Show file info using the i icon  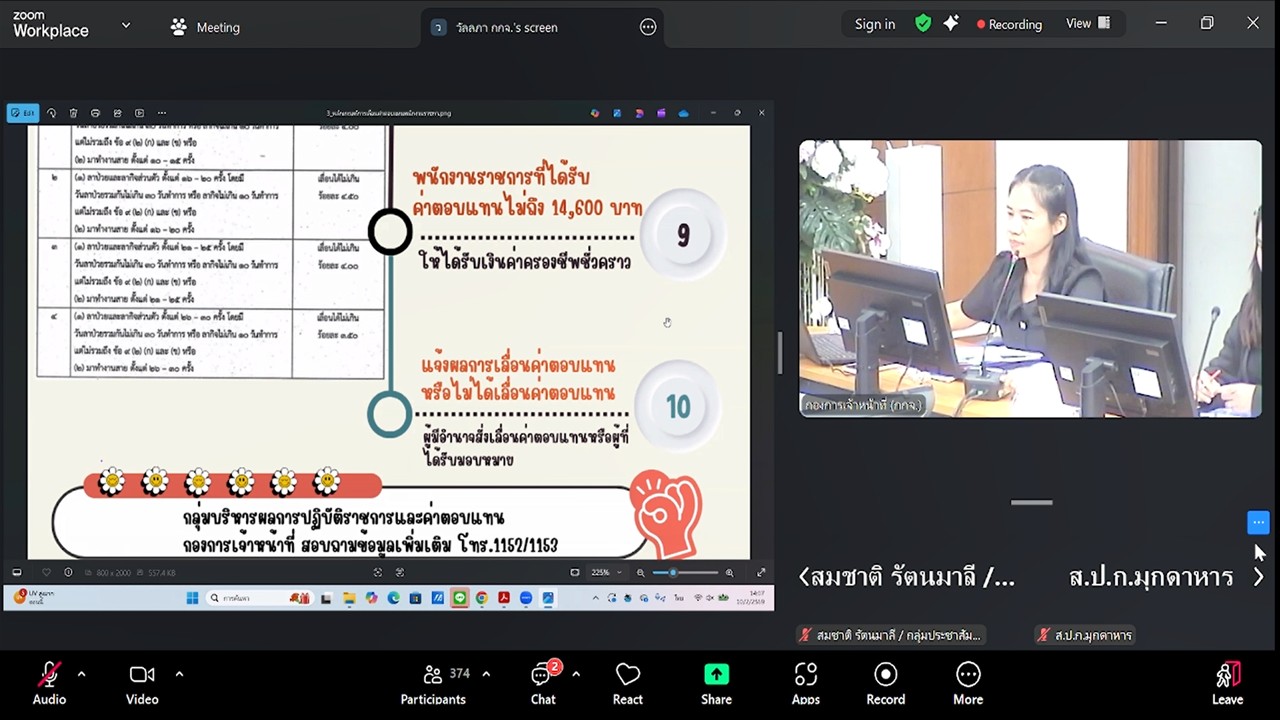(67, 572)
